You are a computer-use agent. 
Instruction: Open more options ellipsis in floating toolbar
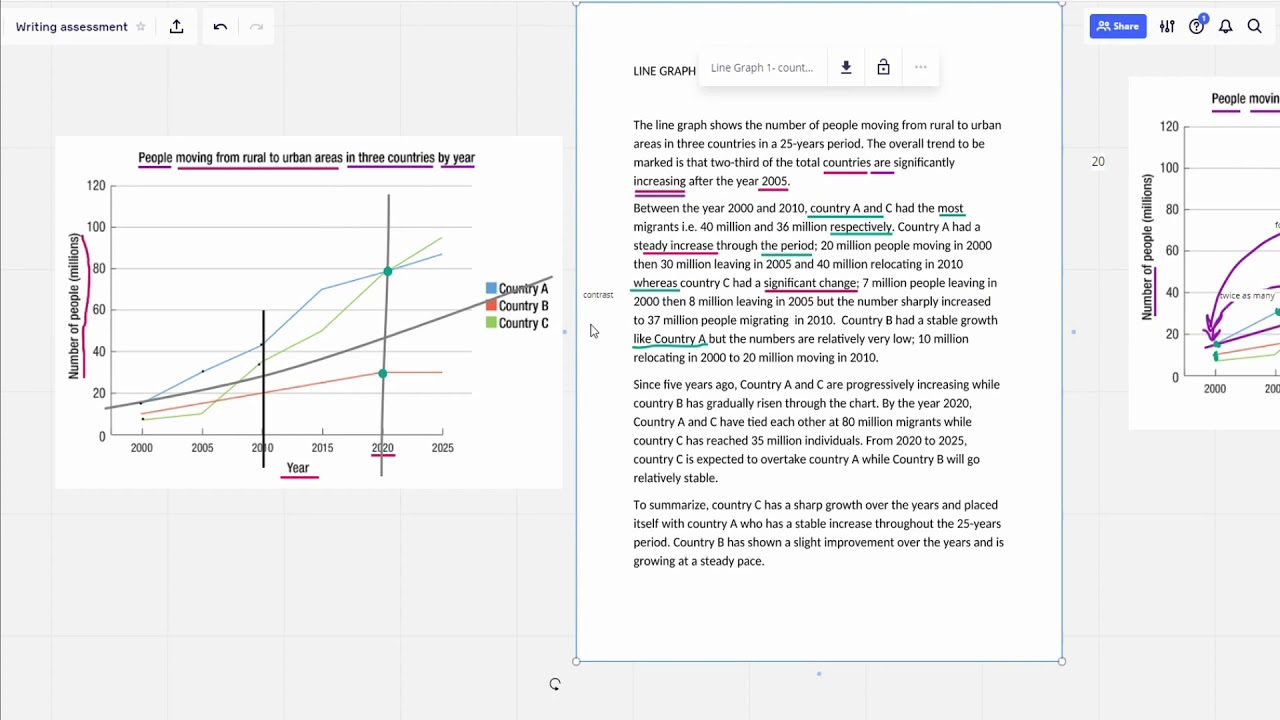921,68
